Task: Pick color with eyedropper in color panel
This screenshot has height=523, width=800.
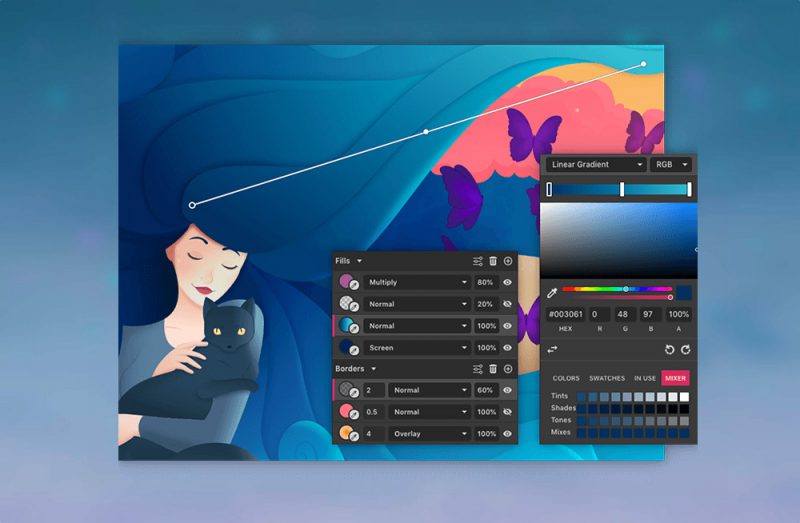Action: point(552,293)
